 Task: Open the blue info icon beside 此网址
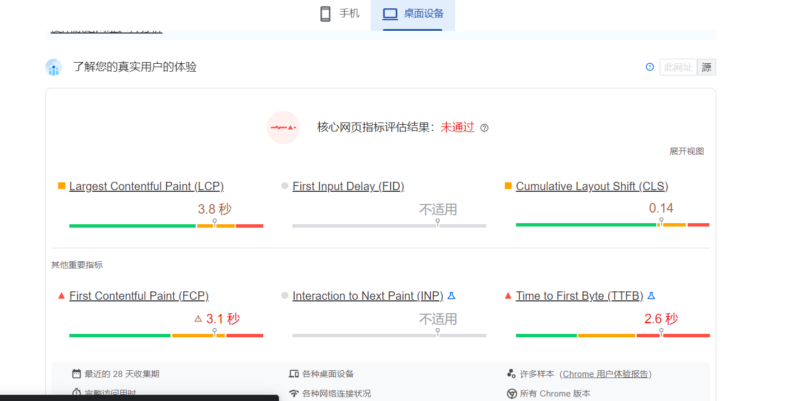tap(649, 67)
